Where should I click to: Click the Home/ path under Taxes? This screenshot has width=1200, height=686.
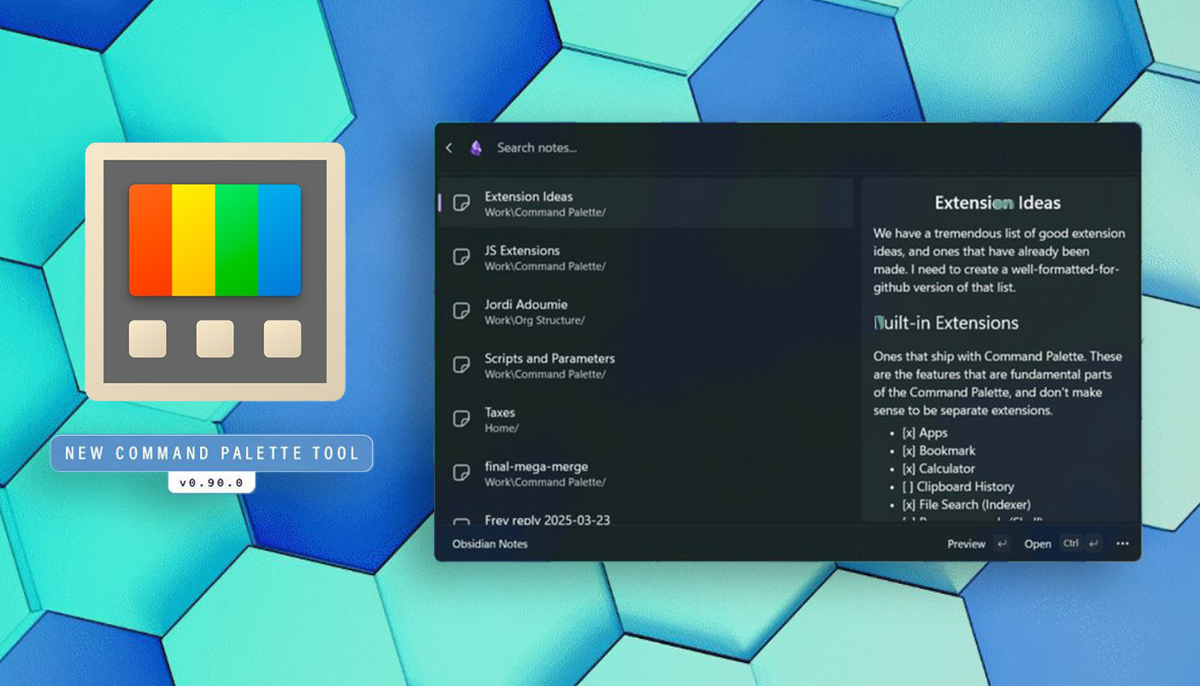click(x=502, y=428)
